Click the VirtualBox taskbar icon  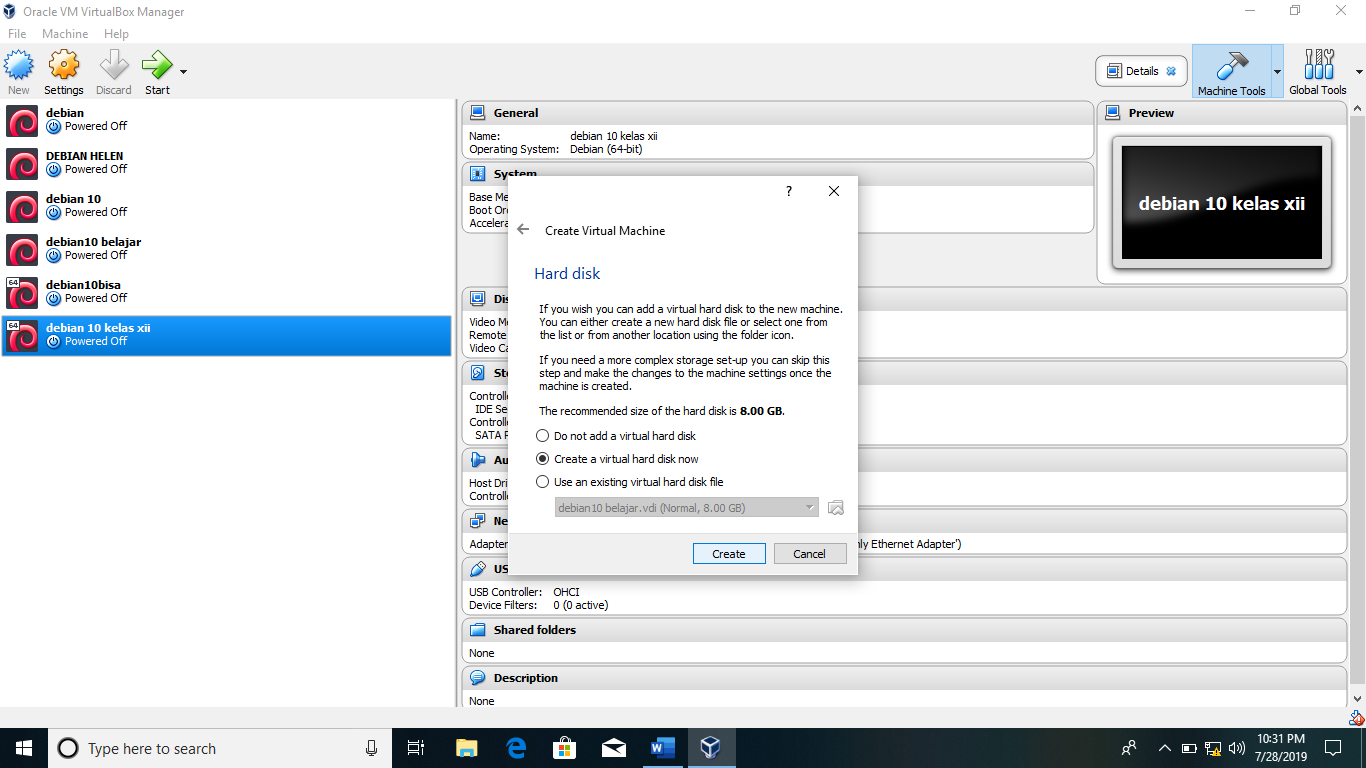(x=711, y=748)
